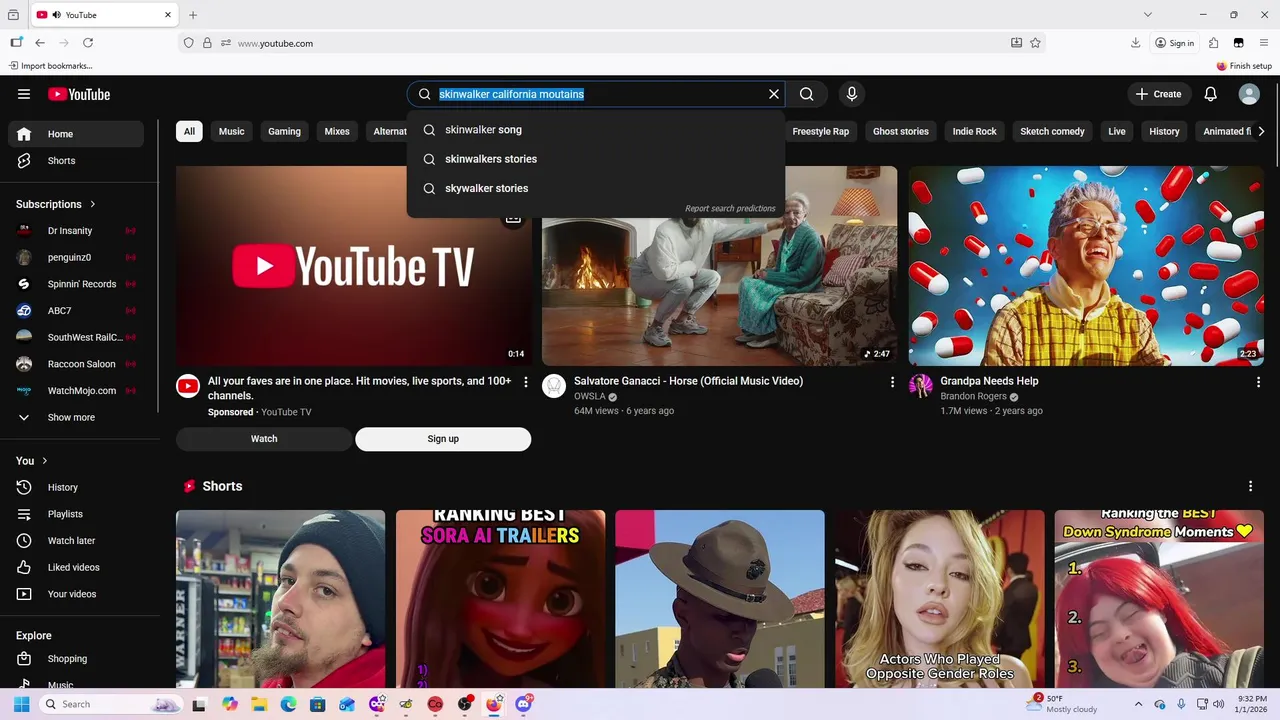Open Liked videos
This screenshot has height=720, width=1280.
tap(76, 567)
